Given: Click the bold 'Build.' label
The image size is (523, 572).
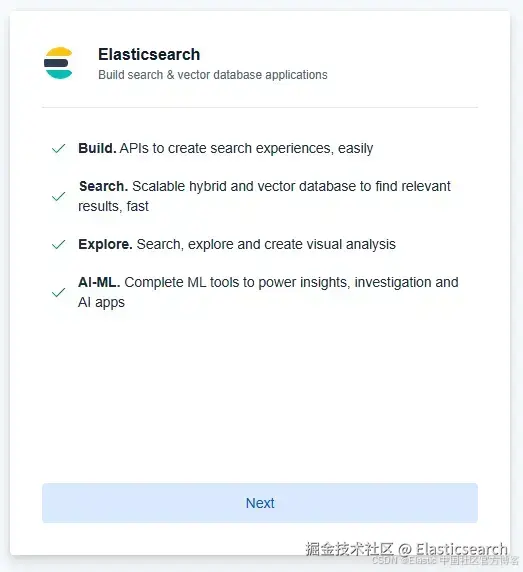Looking at the screenshot, I should [97, 148].
